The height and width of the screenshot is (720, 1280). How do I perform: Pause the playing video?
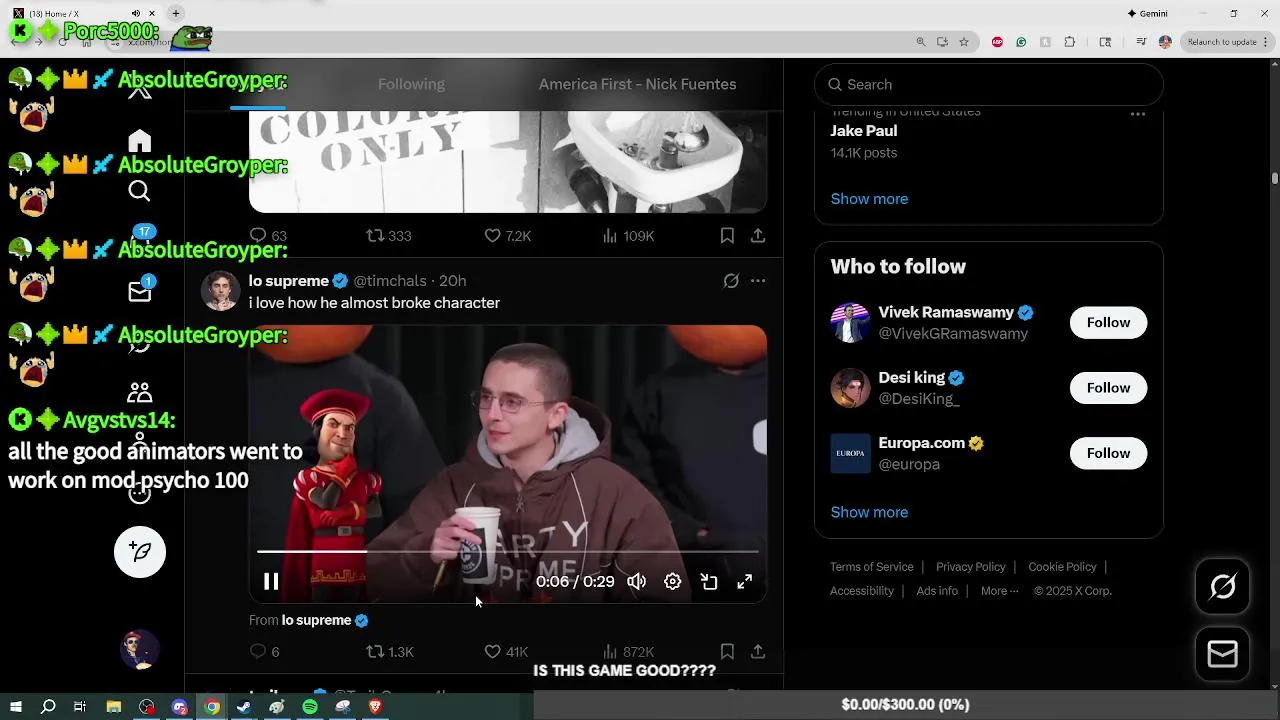click(x=271, y=582)
